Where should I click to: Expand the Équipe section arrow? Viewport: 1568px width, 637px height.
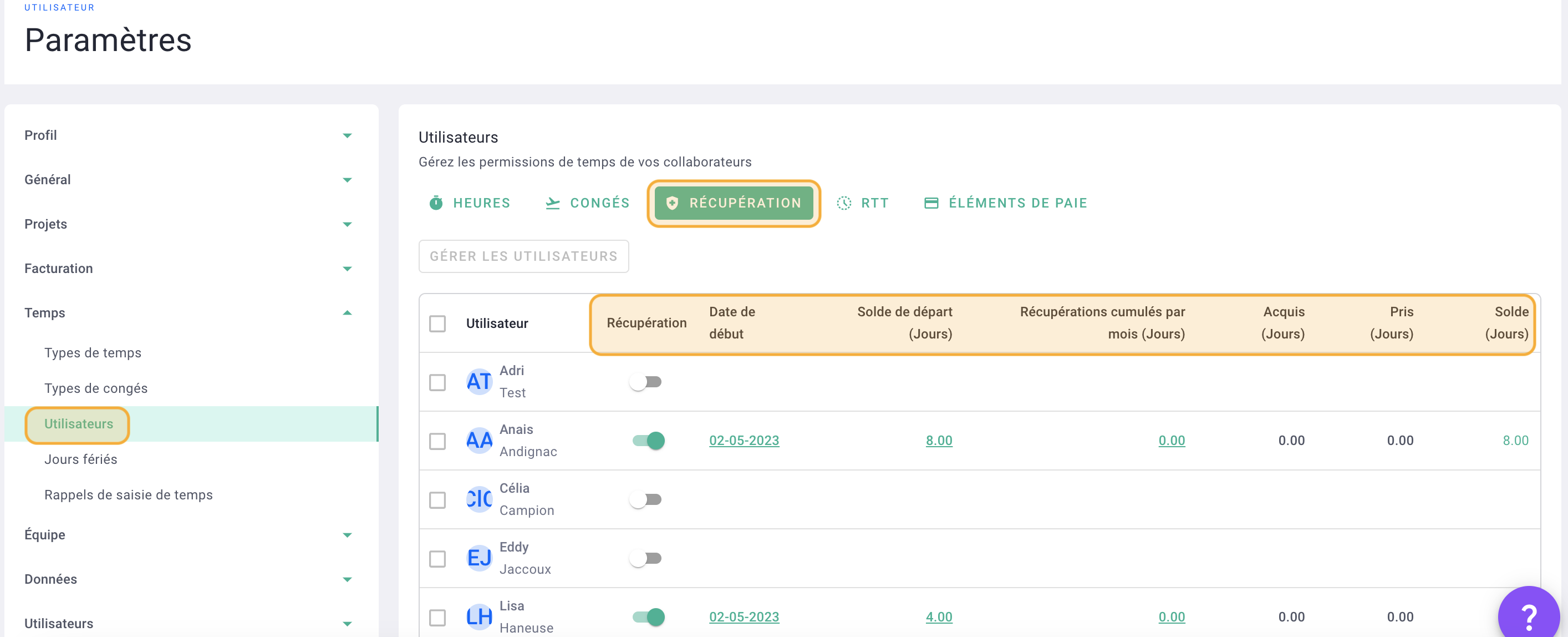[x=347, y=535]
